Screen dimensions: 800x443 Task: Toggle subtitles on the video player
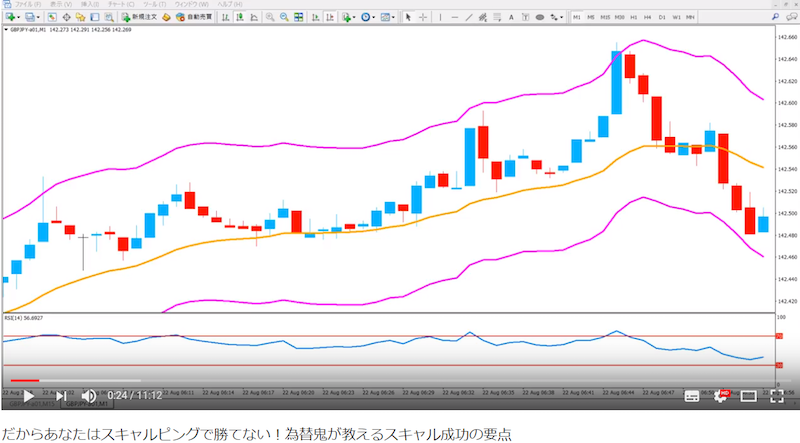pos(691,396)
